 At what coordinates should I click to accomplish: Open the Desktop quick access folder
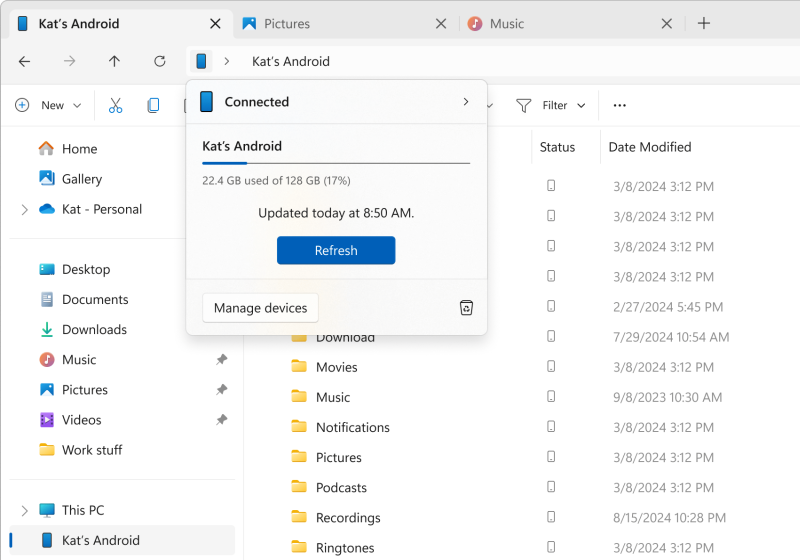pyautogui.click(x=75, y=269)
